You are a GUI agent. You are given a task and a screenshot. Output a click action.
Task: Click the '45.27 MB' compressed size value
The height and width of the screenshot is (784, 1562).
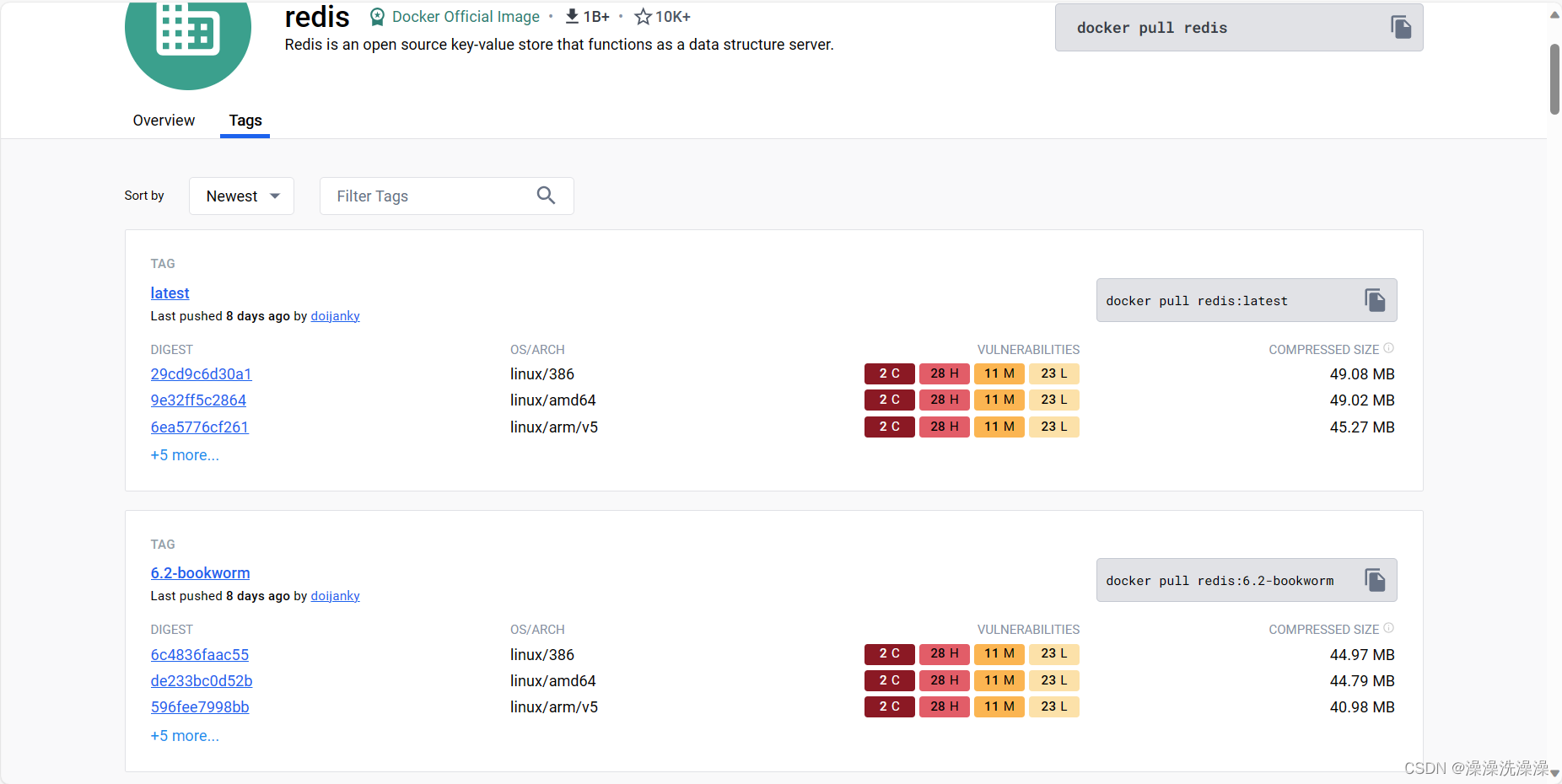coord(1362,427)
